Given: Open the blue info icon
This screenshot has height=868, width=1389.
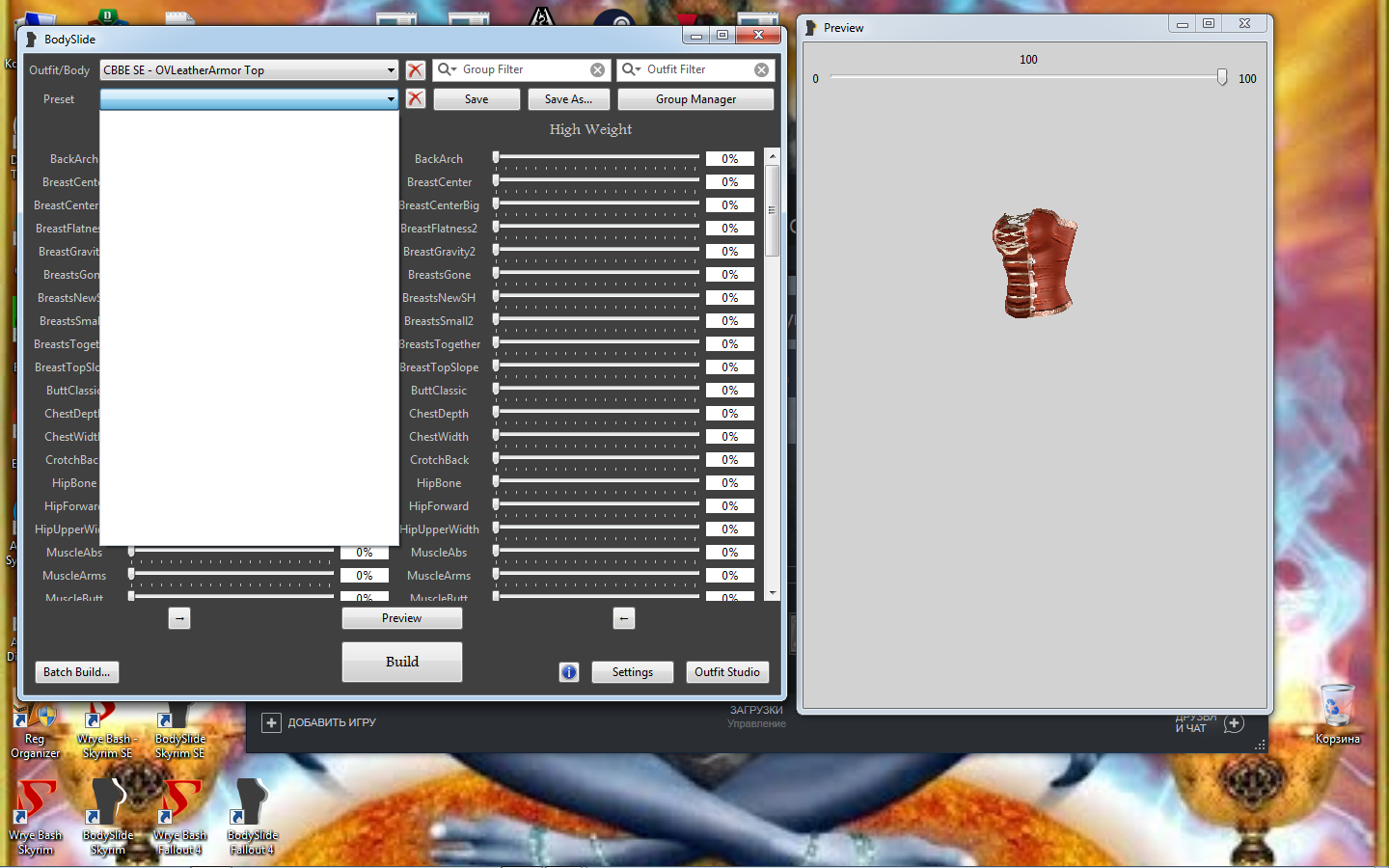Looking at the screenshot, I should (569, 672).
